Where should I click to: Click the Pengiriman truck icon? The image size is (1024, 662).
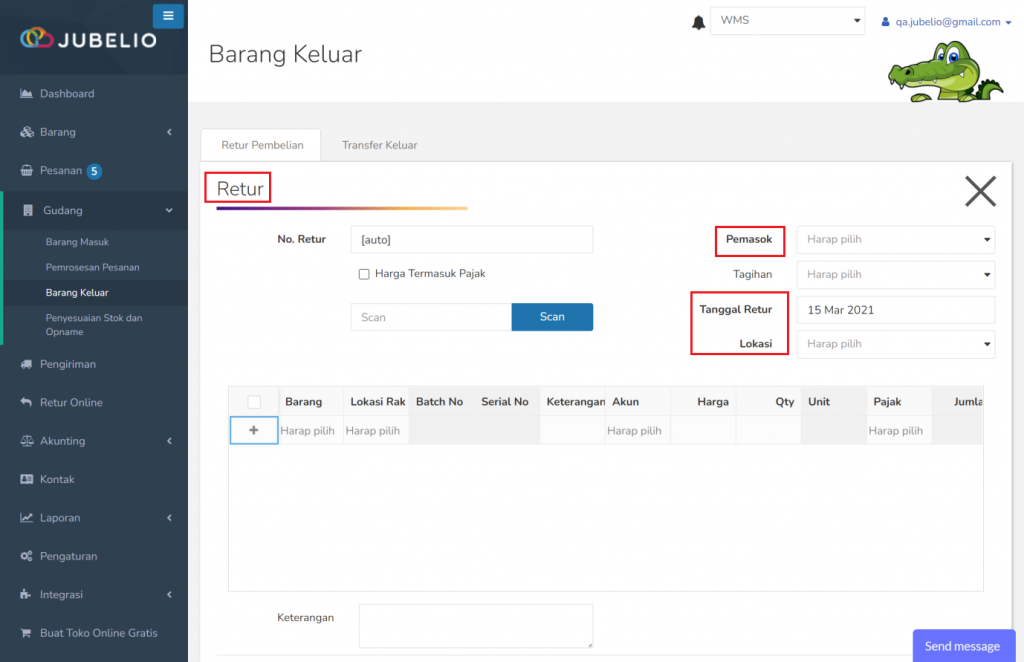(26, 364)
